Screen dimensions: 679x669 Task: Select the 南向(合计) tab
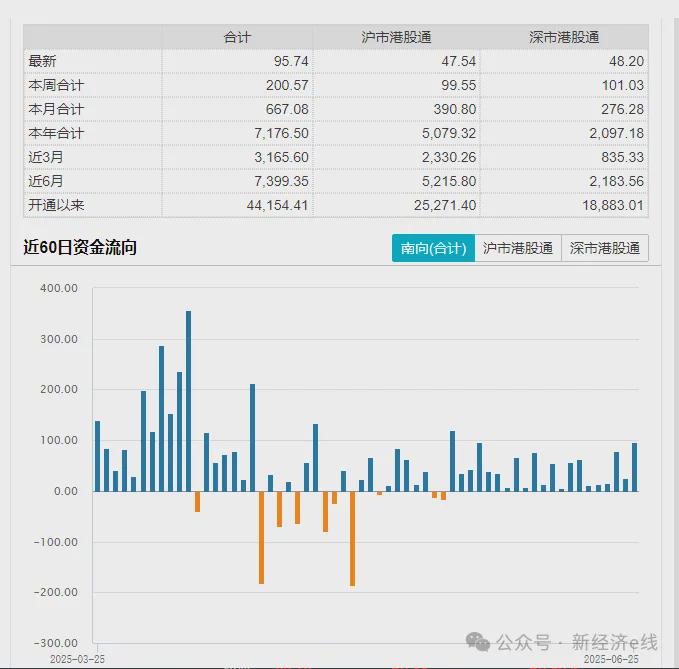pyautogui.click(x=433, y=248)
